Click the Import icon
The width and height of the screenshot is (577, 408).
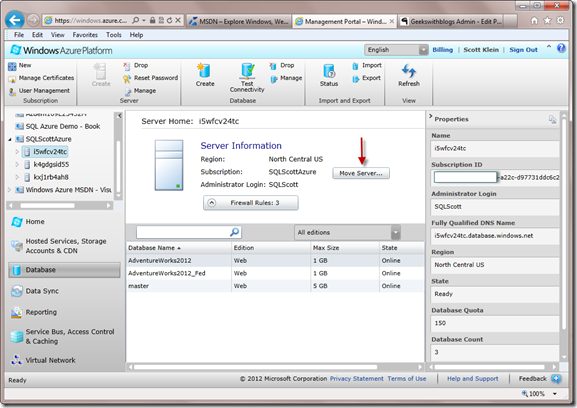[355, 66]
